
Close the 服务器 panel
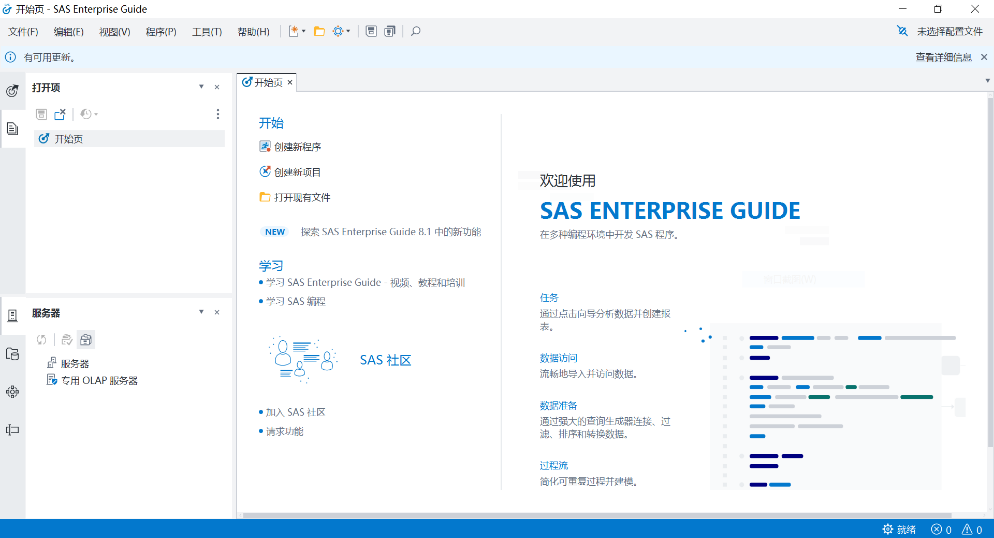point(217,312)
